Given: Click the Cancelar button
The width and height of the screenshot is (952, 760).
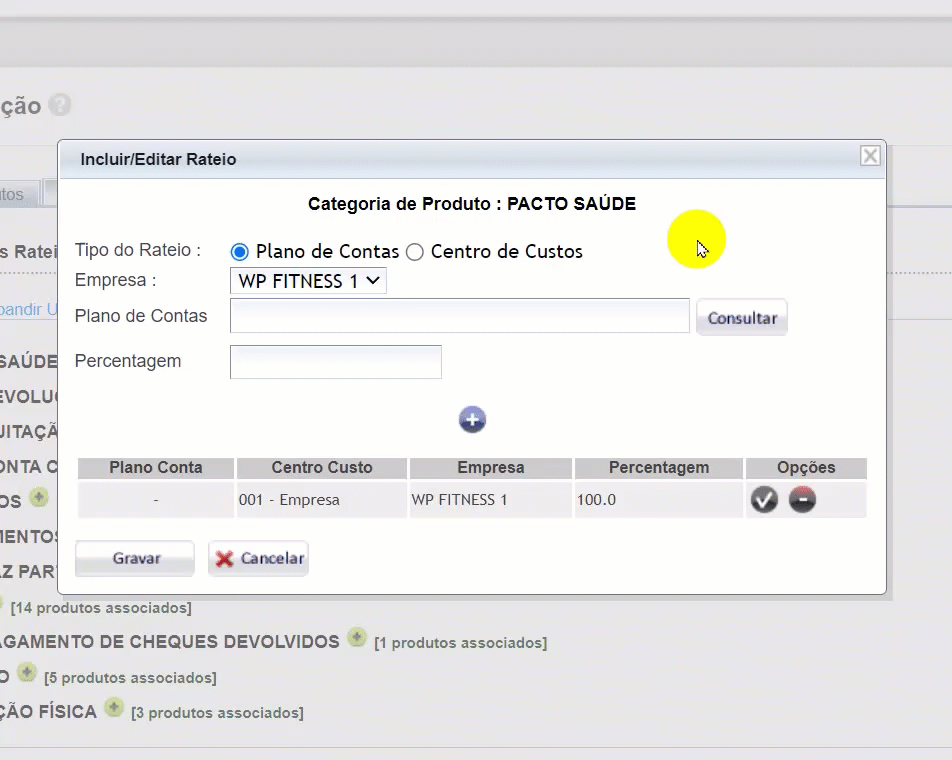Looking at the screenshot, I should point(259,559).
